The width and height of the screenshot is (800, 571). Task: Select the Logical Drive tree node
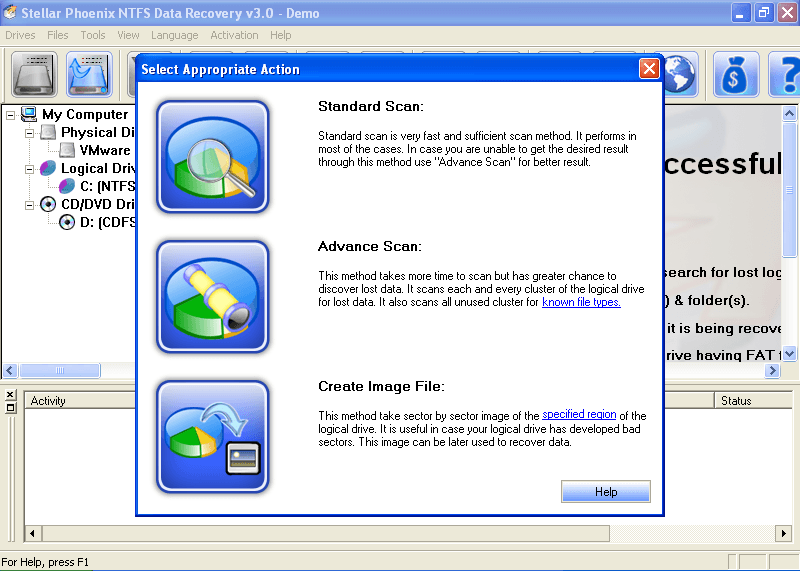88,168
